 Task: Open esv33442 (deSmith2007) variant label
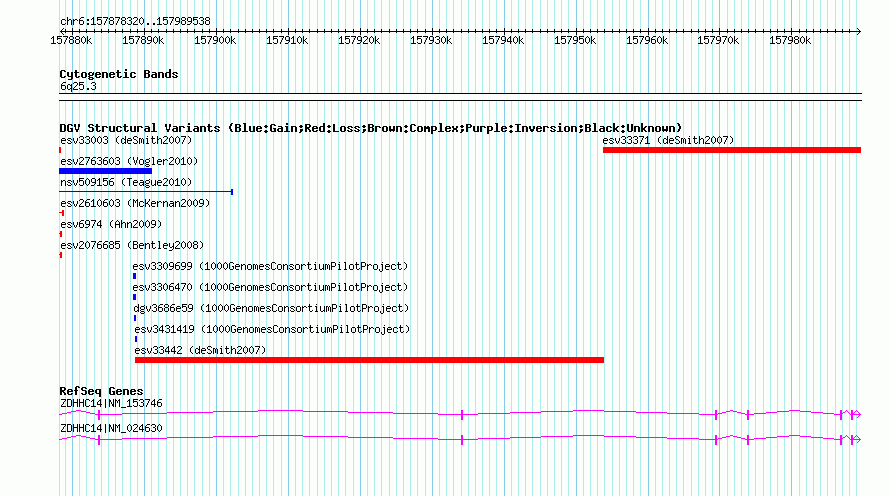pos(200,350)
